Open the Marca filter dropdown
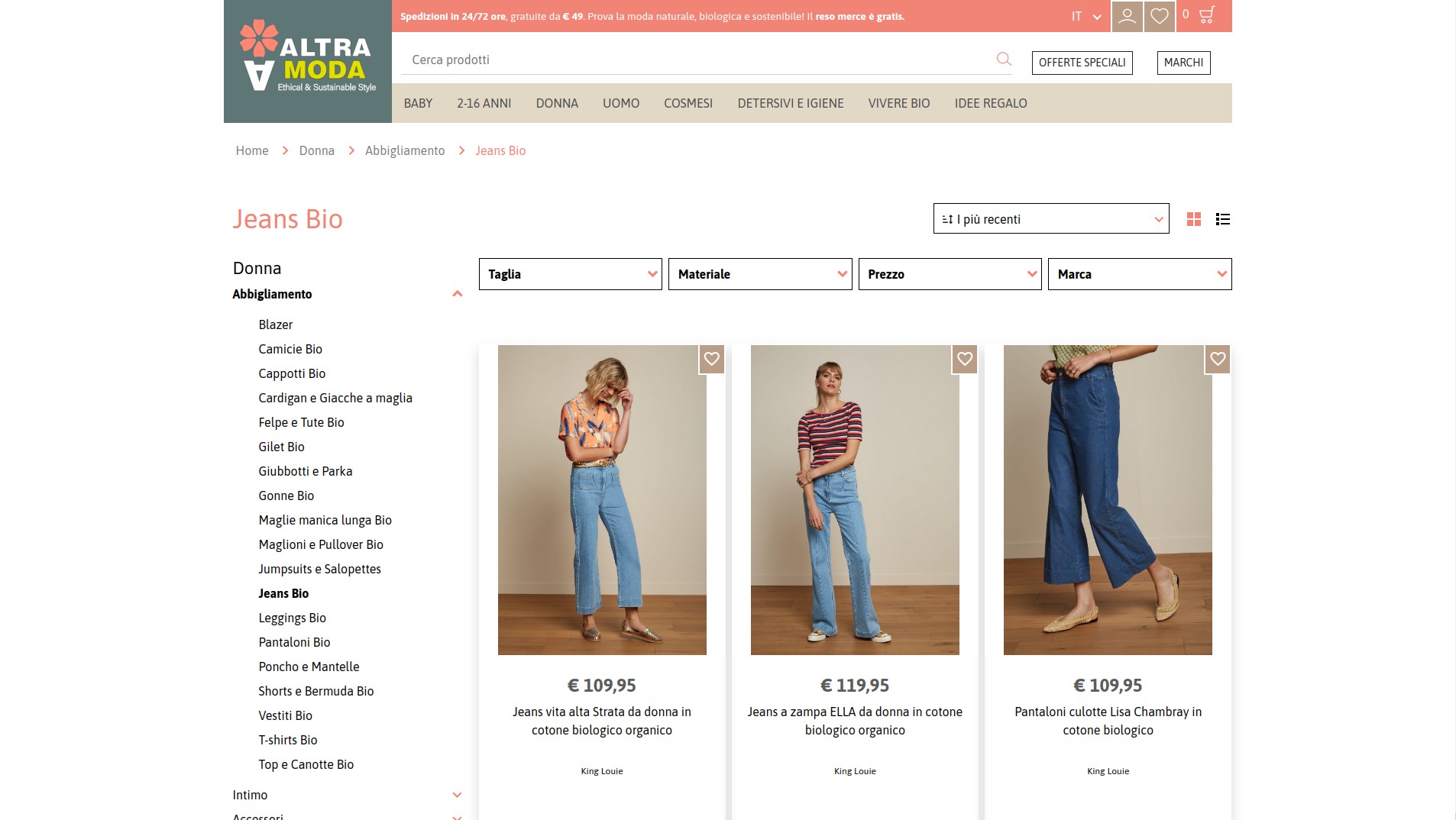The height and width of the screenshot is (820, 1456). point(1140,274)
